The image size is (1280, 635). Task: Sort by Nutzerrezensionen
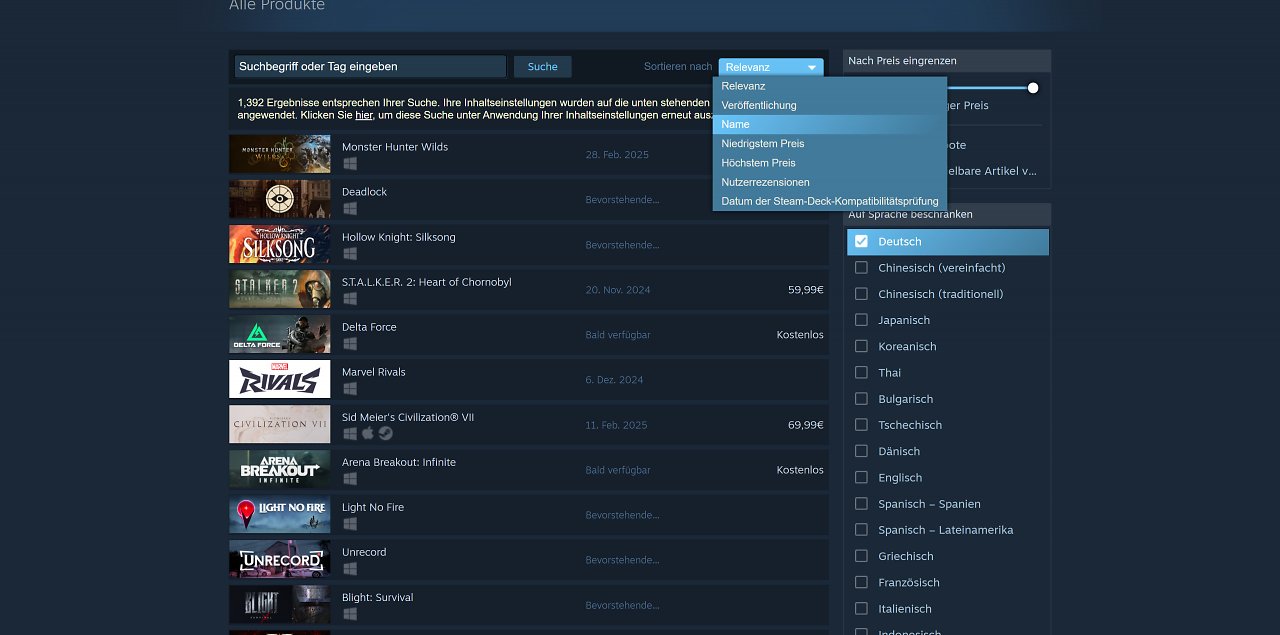coord(830,182)
